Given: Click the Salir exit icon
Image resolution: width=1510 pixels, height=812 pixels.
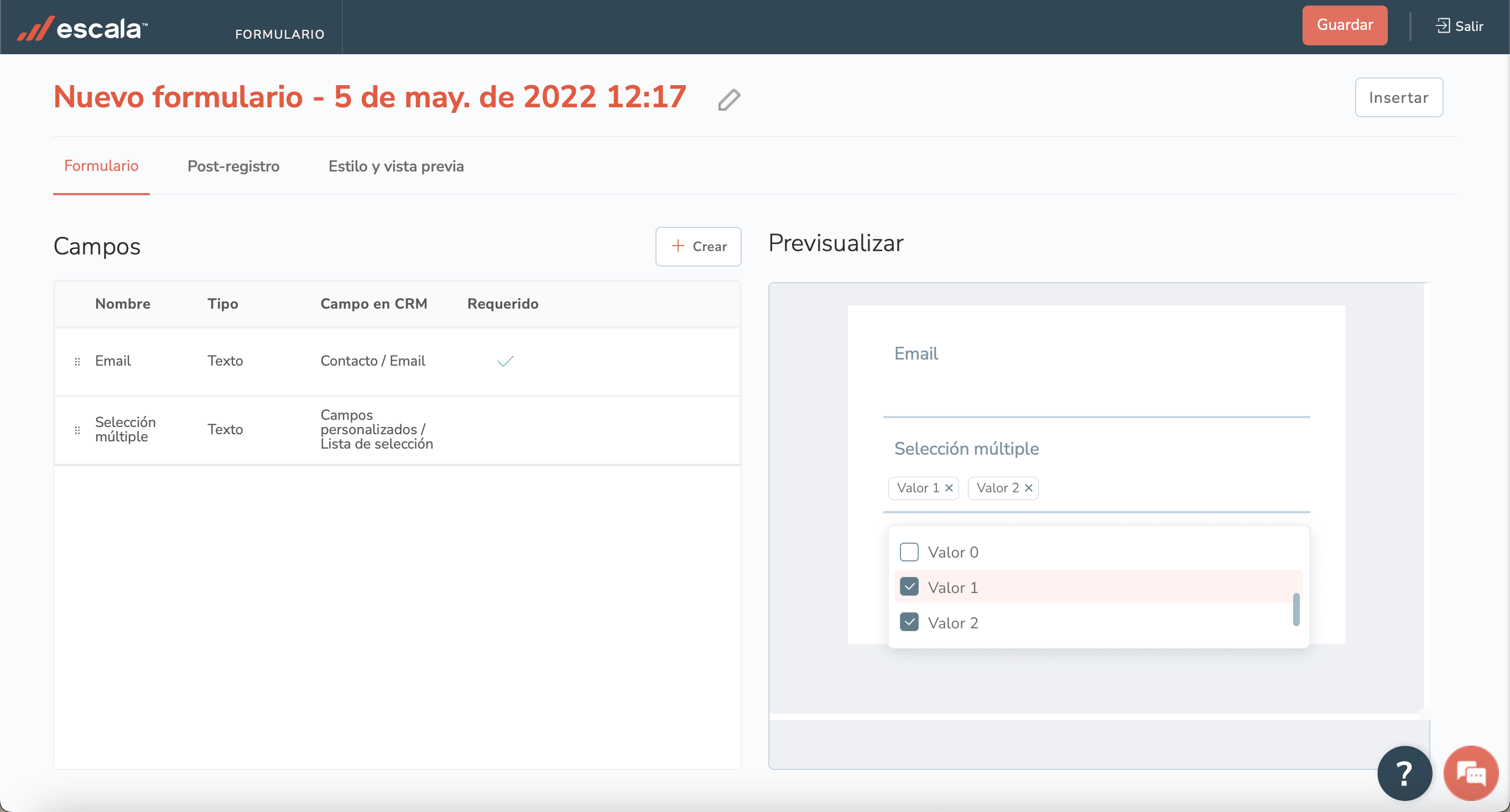Looking at the screenshot, I should coord(1443,26).
